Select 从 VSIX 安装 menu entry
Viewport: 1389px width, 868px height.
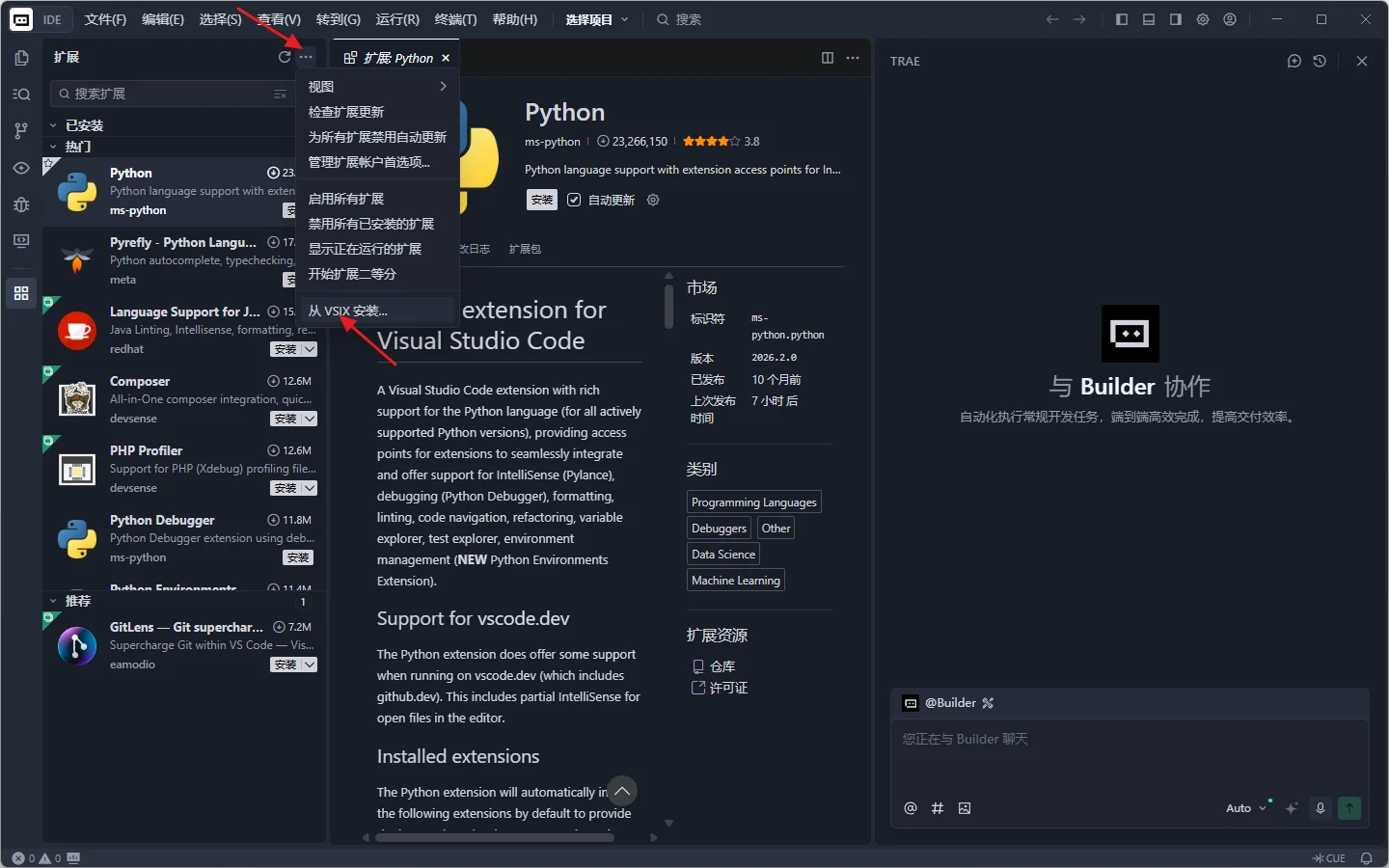click(348, 311)
